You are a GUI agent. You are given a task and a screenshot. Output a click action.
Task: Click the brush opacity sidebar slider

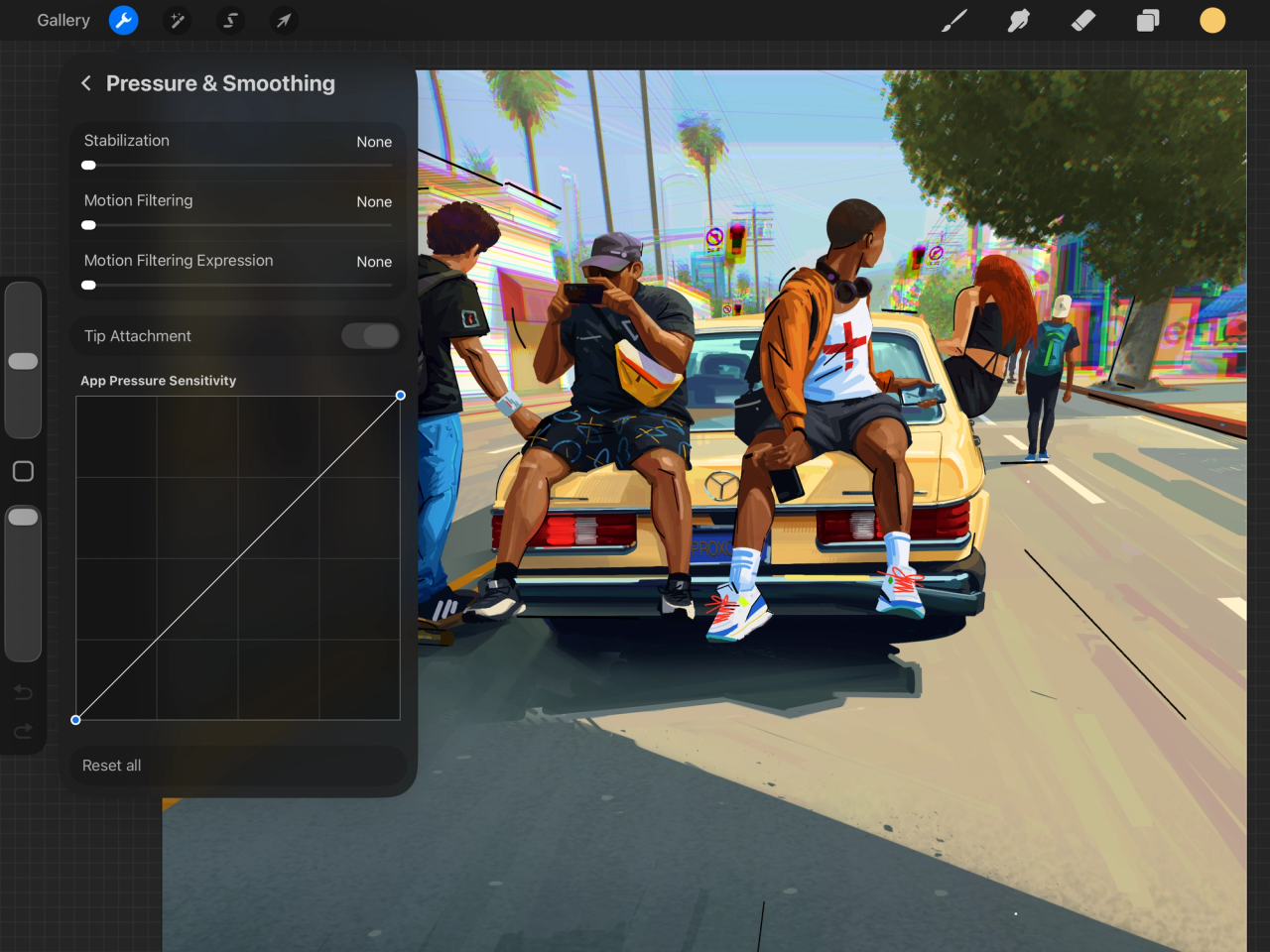point(23,583)
